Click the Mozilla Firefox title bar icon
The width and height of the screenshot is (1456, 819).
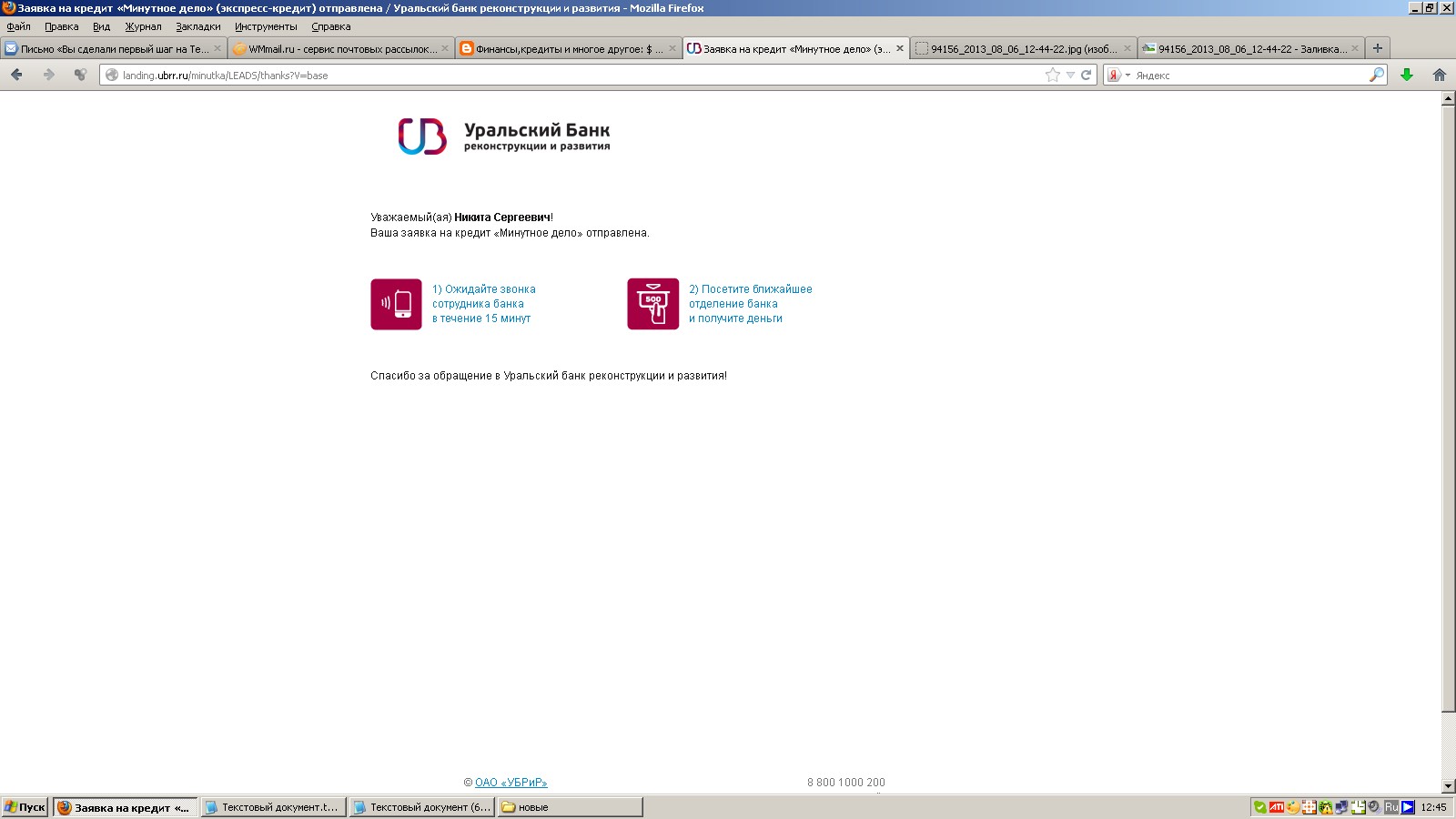point(8,8)
